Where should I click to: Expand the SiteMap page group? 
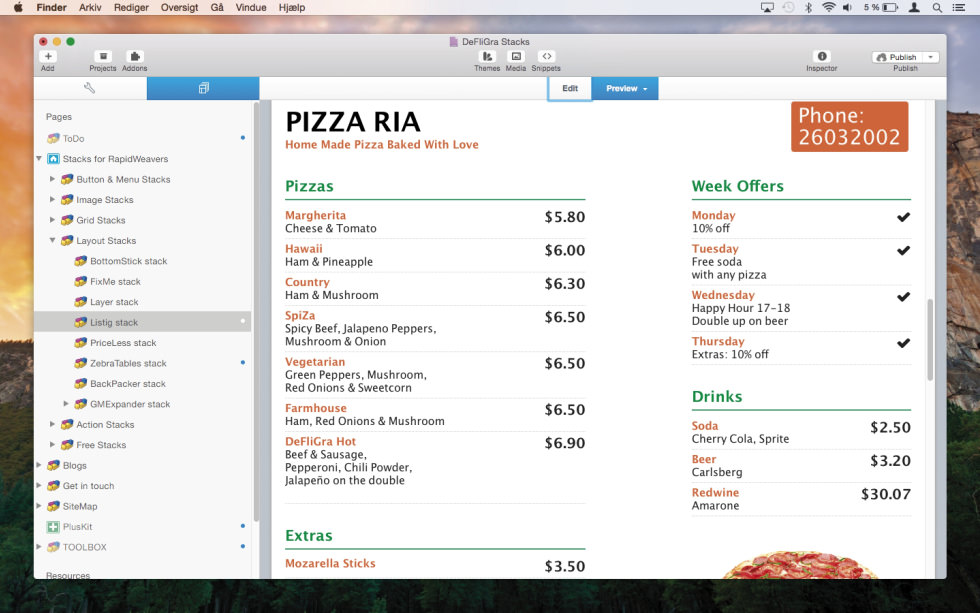[x=39, y=506]
